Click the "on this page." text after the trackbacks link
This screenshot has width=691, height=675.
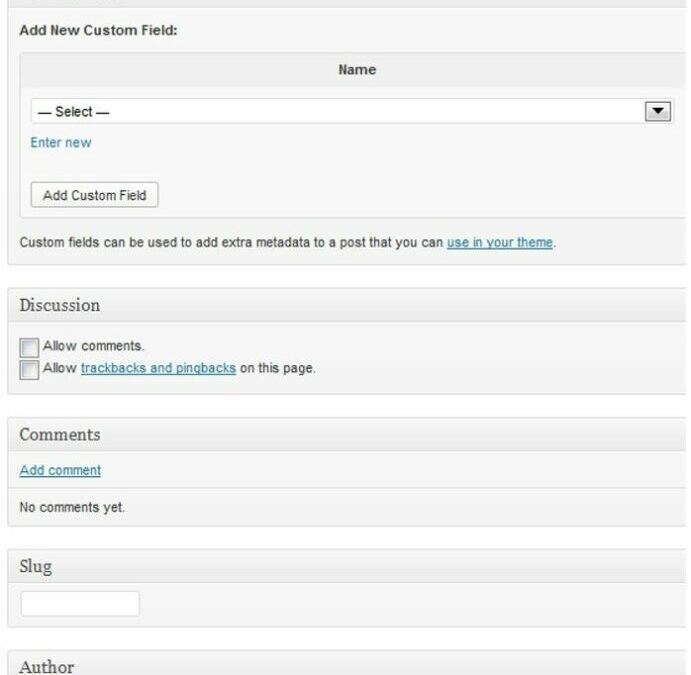[x=278, y=368]
